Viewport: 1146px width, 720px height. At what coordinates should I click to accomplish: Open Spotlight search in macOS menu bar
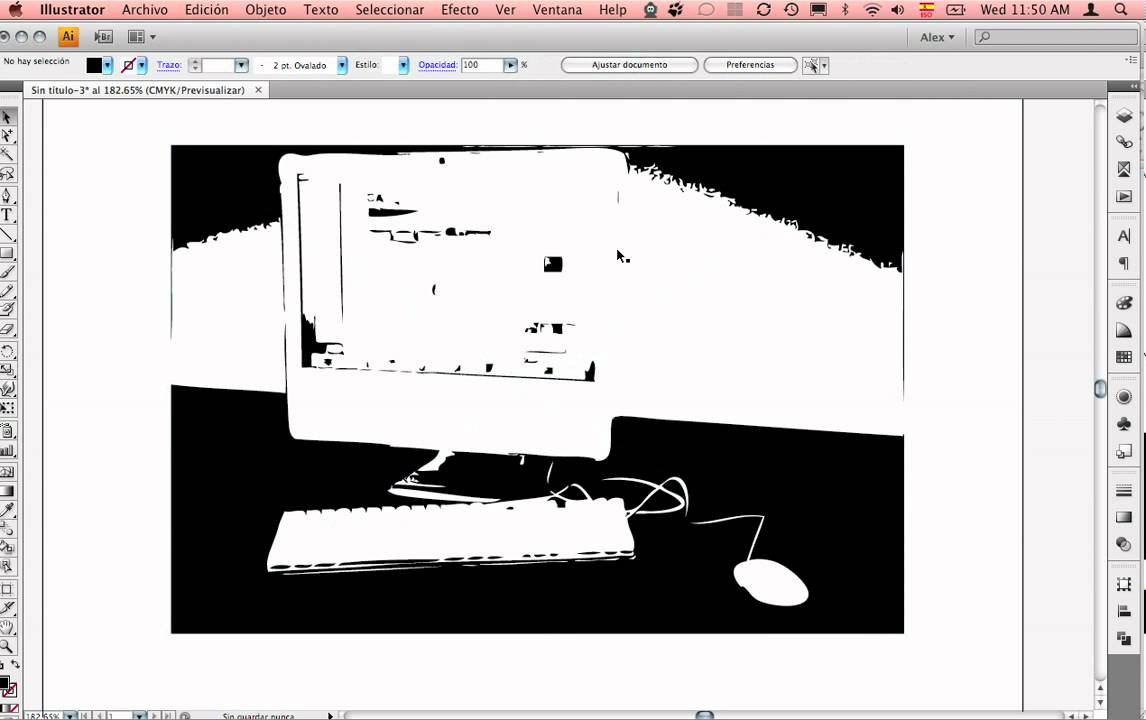tap(1120, 10)
